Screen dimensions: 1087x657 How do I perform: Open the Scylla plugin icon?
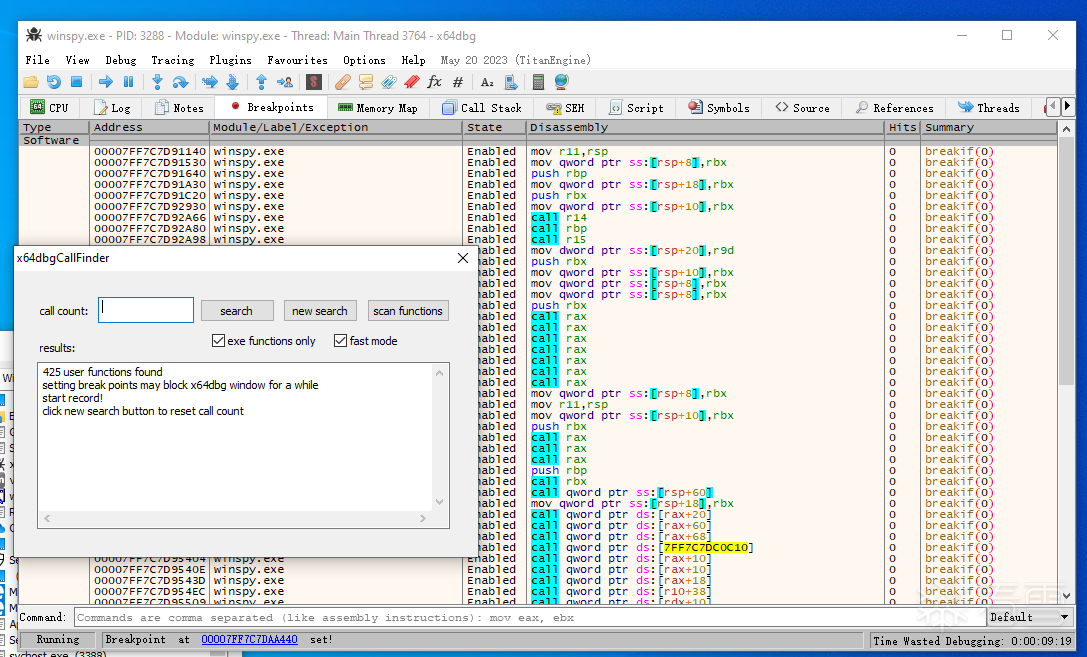pos(314,82)
